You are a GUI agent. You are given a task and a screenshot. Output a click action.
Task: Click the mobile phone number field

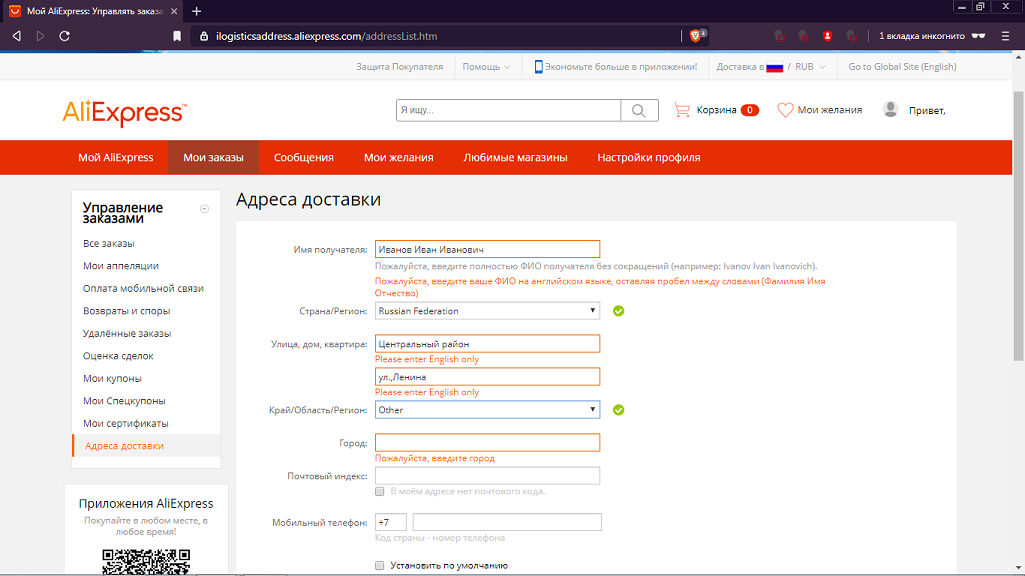click(507, 522)
